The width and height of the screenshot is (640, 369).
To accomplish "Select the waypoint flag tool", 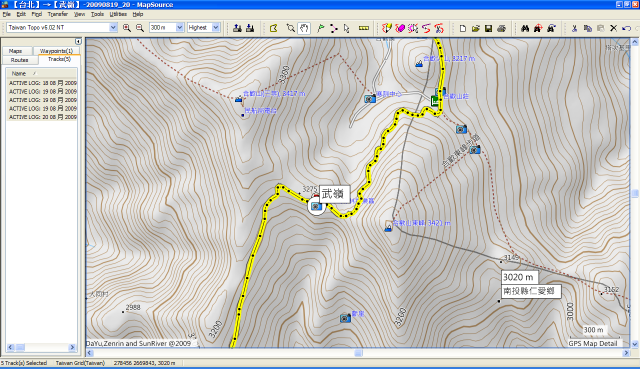I will pyautogui.click(x=321, y=28).
